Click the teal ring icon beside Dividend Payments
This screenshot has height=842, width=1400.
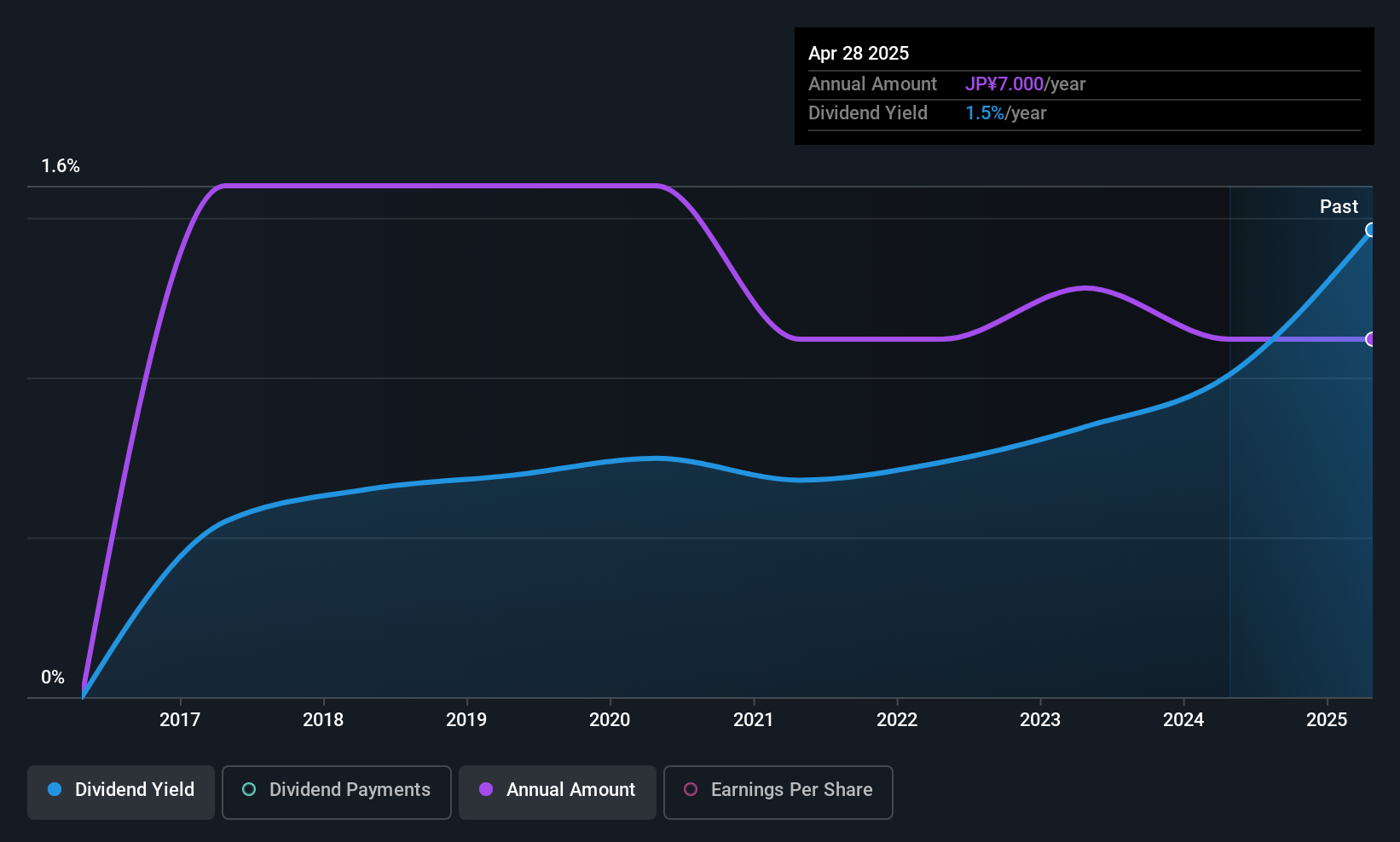point(249,789)
